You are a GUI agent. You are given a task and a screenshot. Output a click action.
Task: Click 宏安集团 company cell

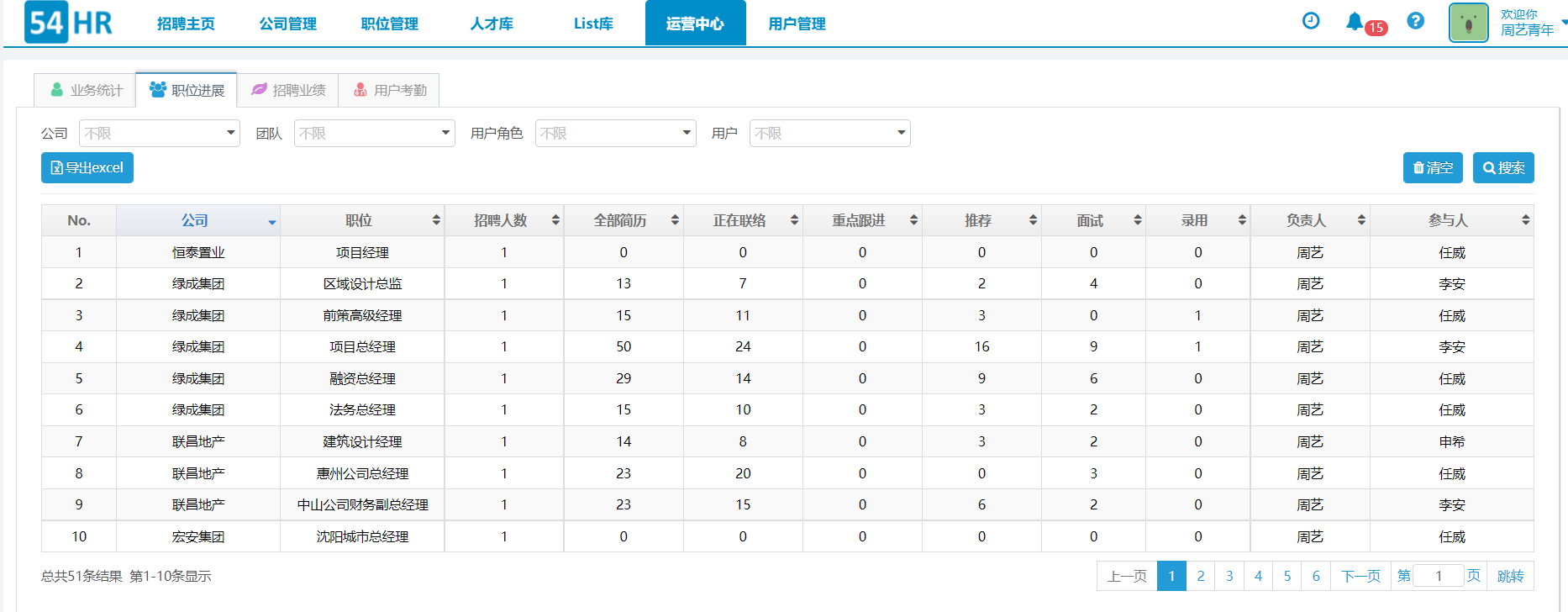(x=198, y=536)
